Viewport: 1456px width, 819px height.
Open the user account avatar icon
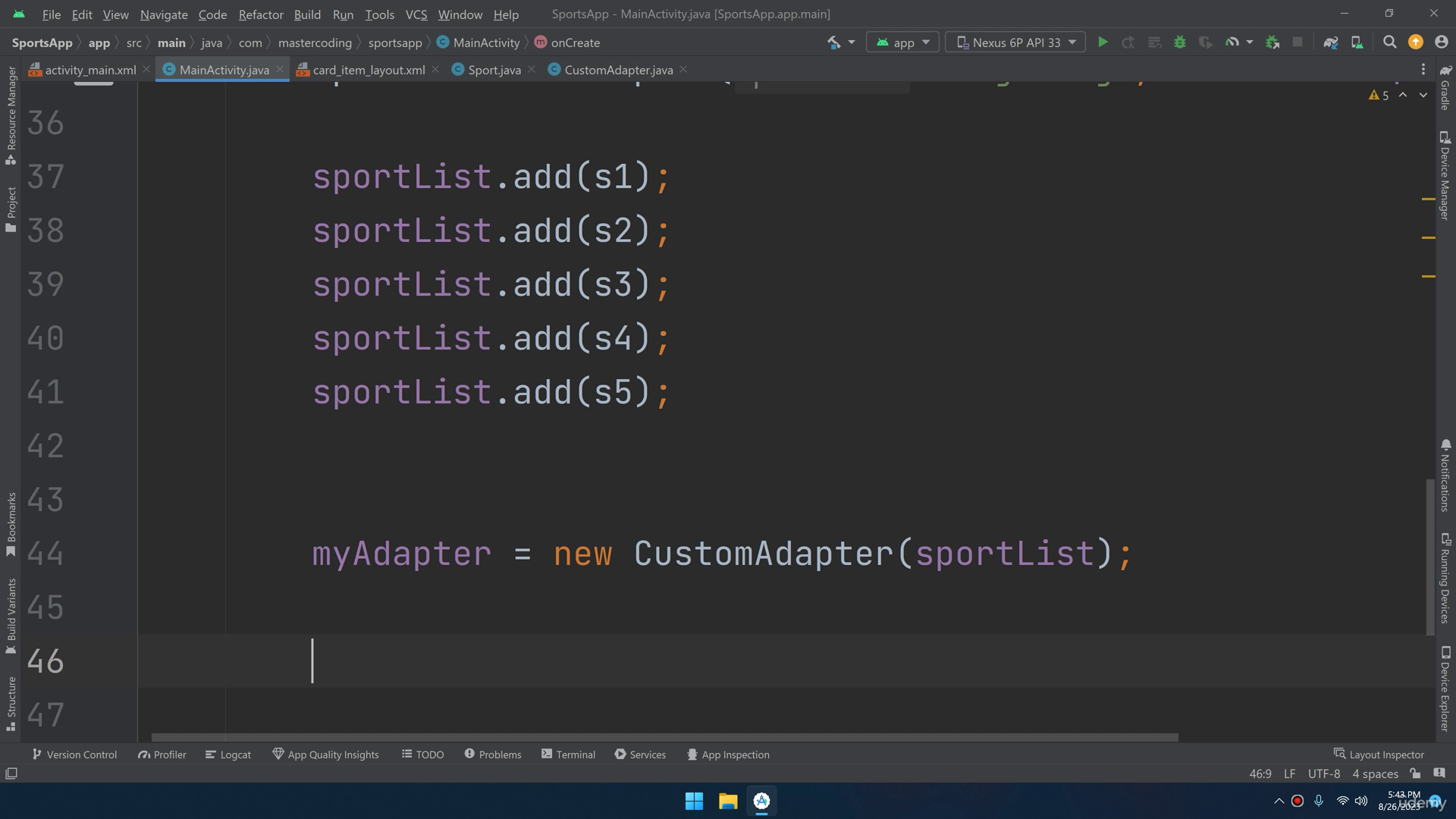pyautogui.click(x=1441, y=42)
